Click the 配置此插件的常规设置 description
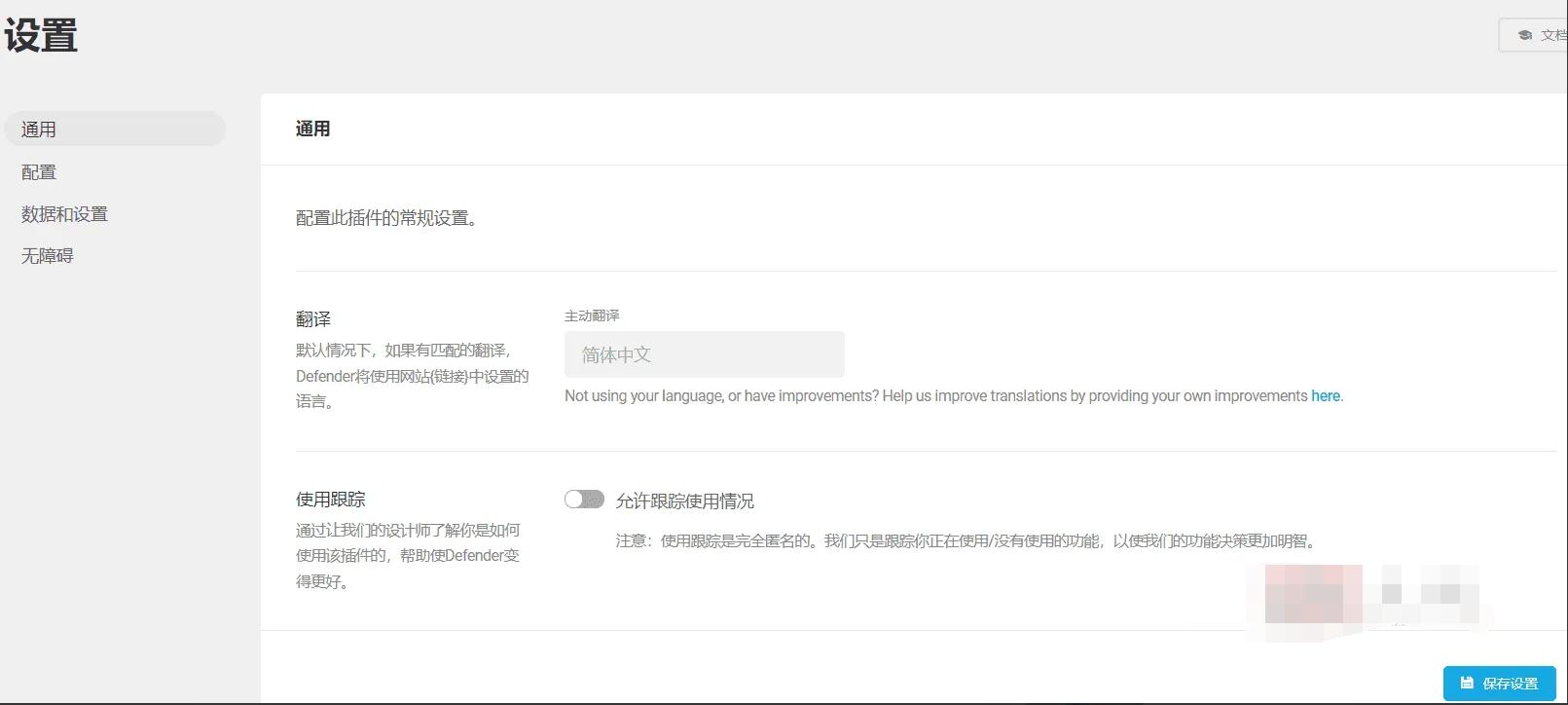The width and height of the screenshot is (1568, 705). (x=387, y=218)
